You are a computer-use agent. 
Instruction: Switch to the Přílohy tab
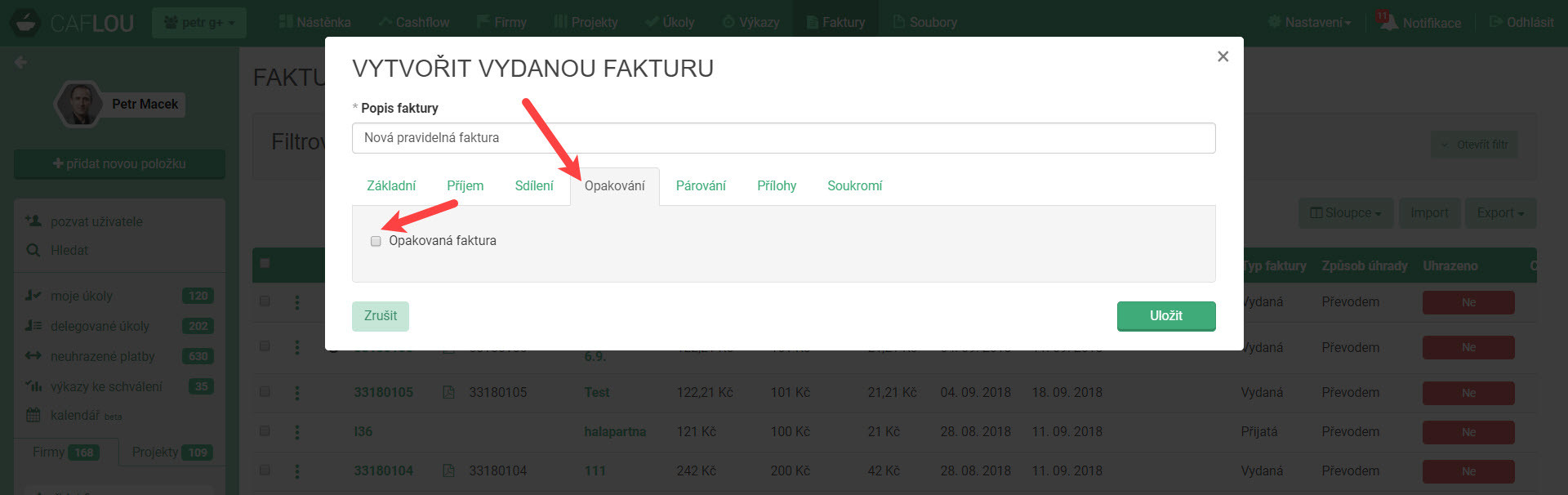click(776, 186)
